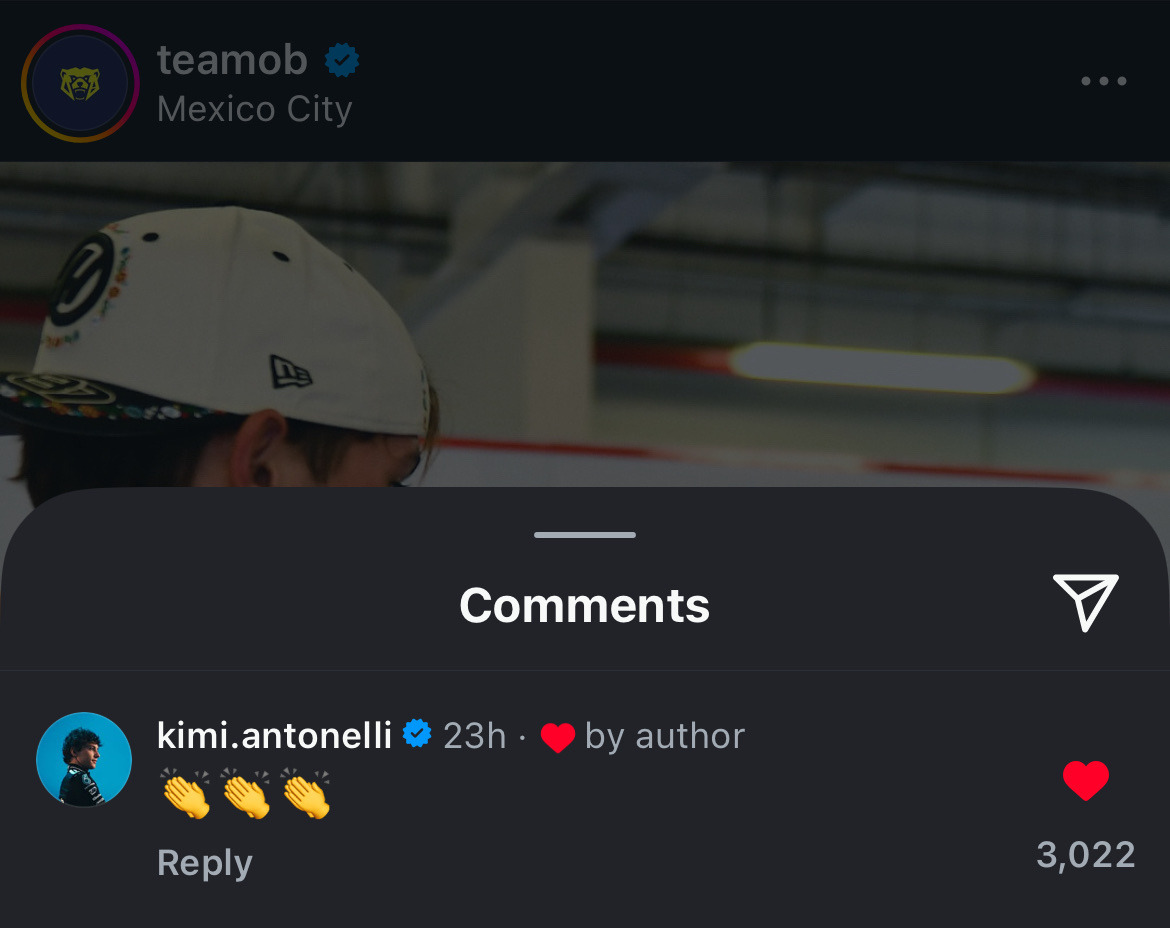Open the Mexico City location tag
1170x928 pixels.
click(254, 110)
